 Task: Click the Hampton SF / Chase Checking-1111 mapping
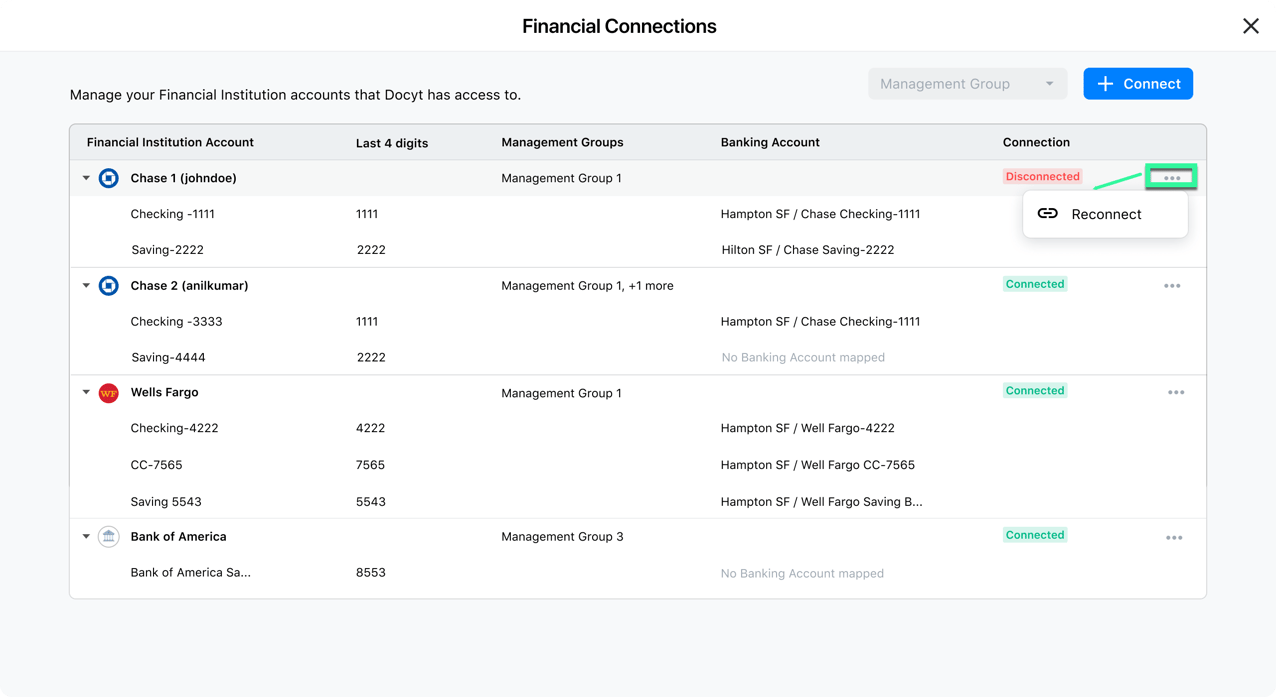coord(820,213)
